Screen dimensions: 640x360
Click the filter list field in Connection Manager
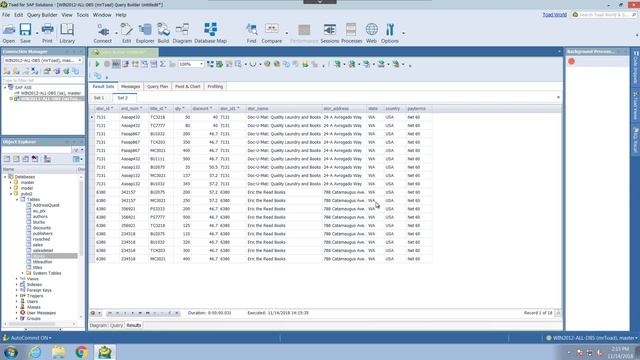43,80
